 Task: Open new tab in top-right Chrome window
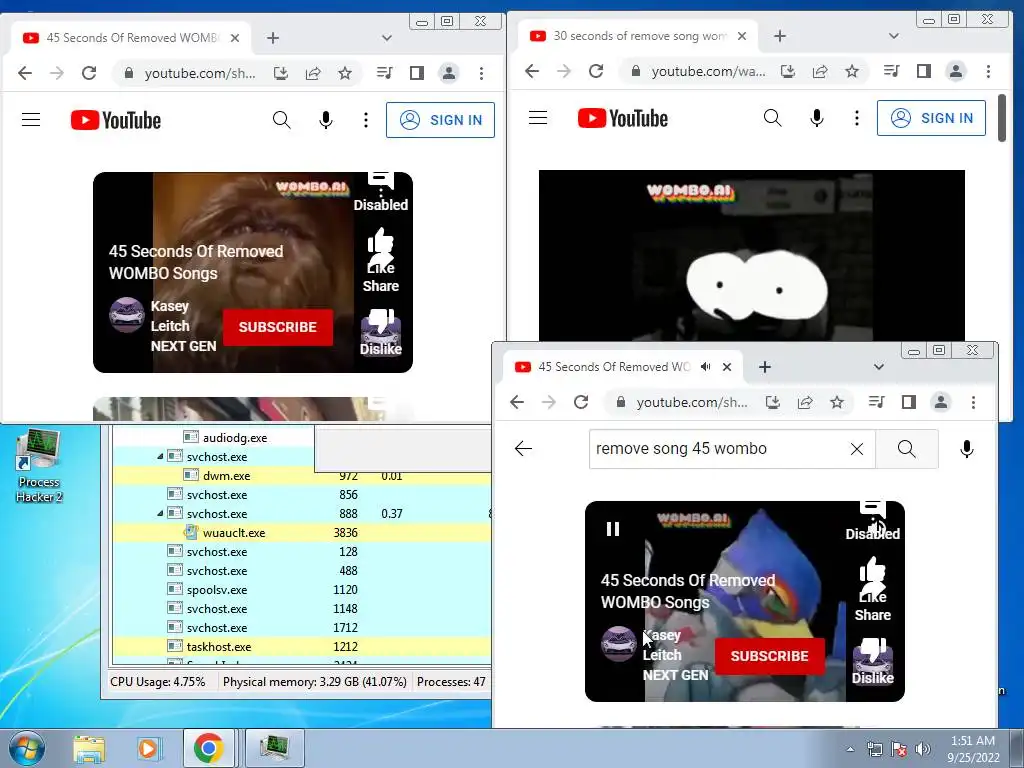click(x=780, y=36)
